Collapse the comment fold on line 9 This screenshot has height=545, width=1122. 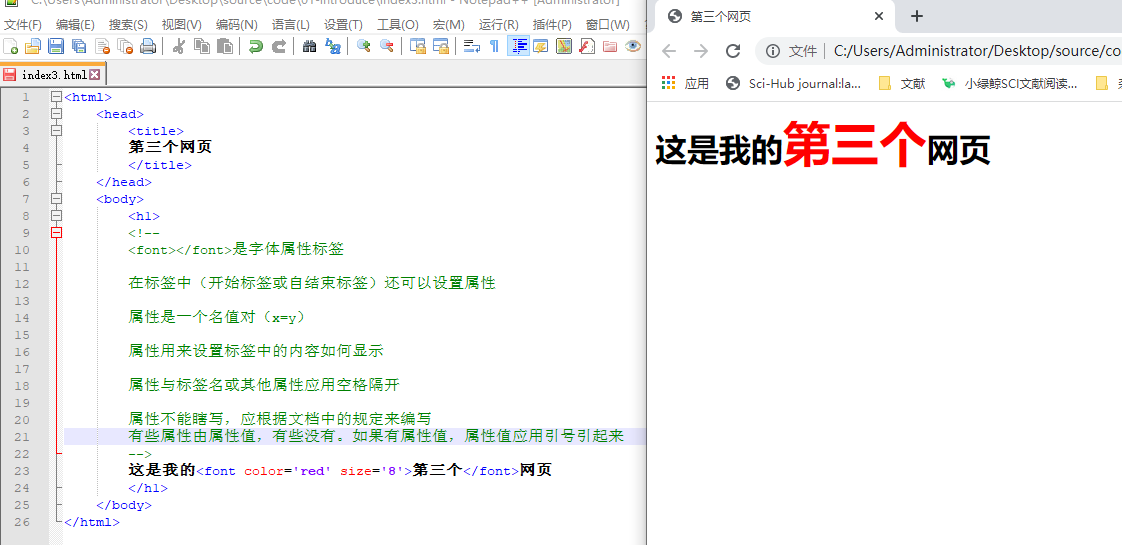pyautogui.click(x=57, y=232)
